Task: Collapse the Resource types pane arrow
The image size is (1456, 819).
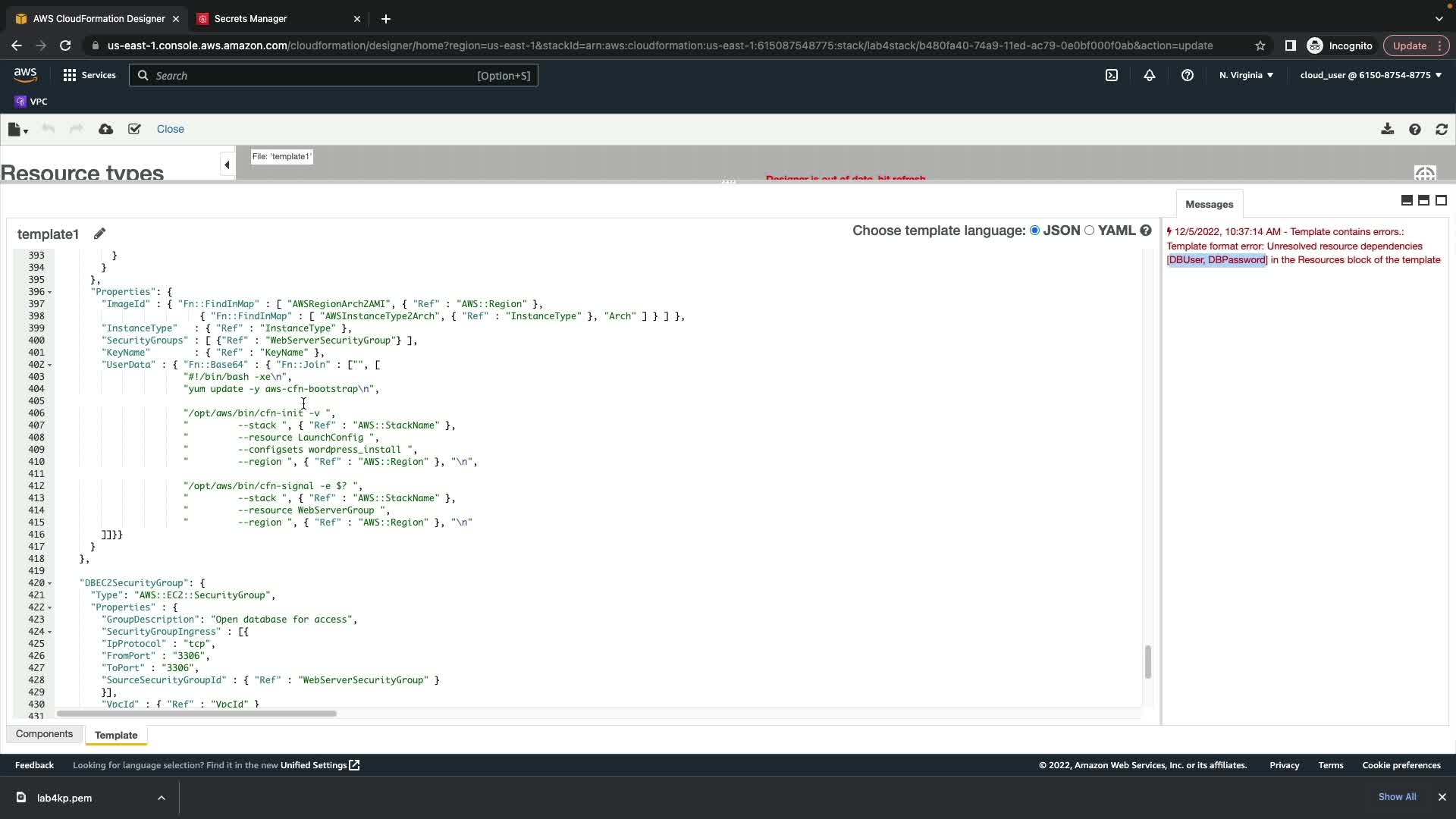Action: (x=227, y=165)
